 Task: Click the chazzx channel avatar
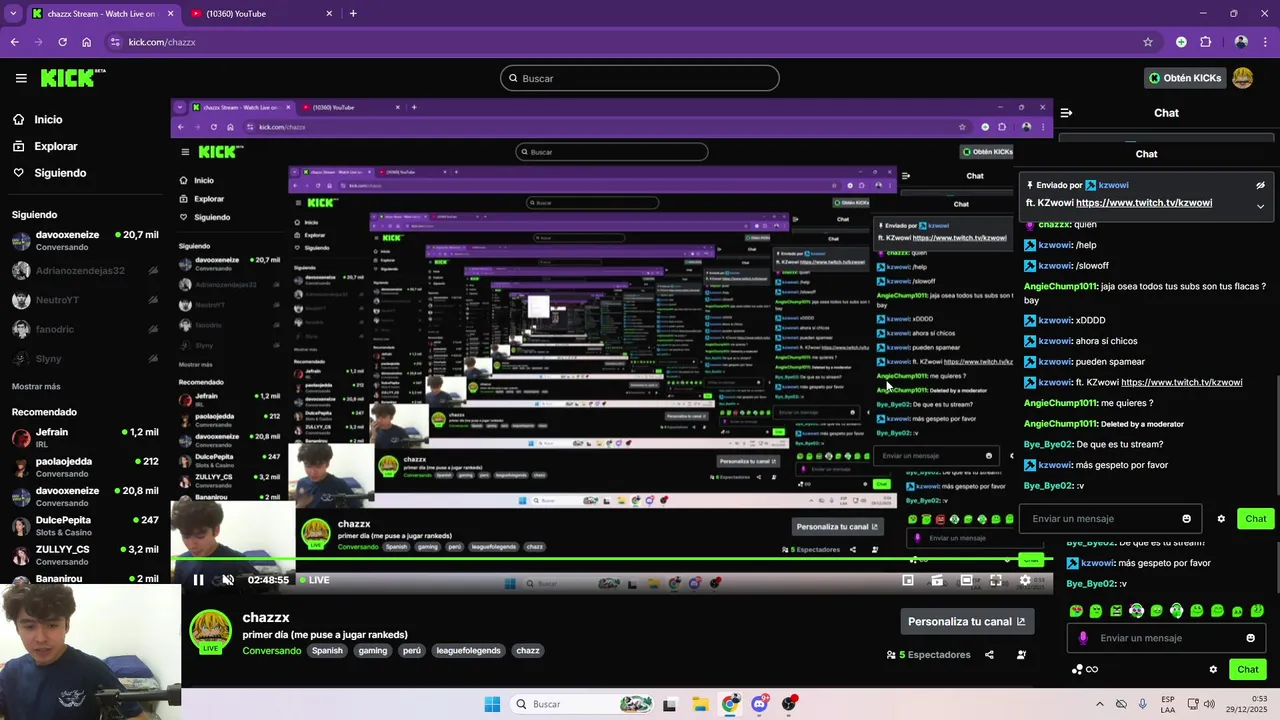(210, 630)
